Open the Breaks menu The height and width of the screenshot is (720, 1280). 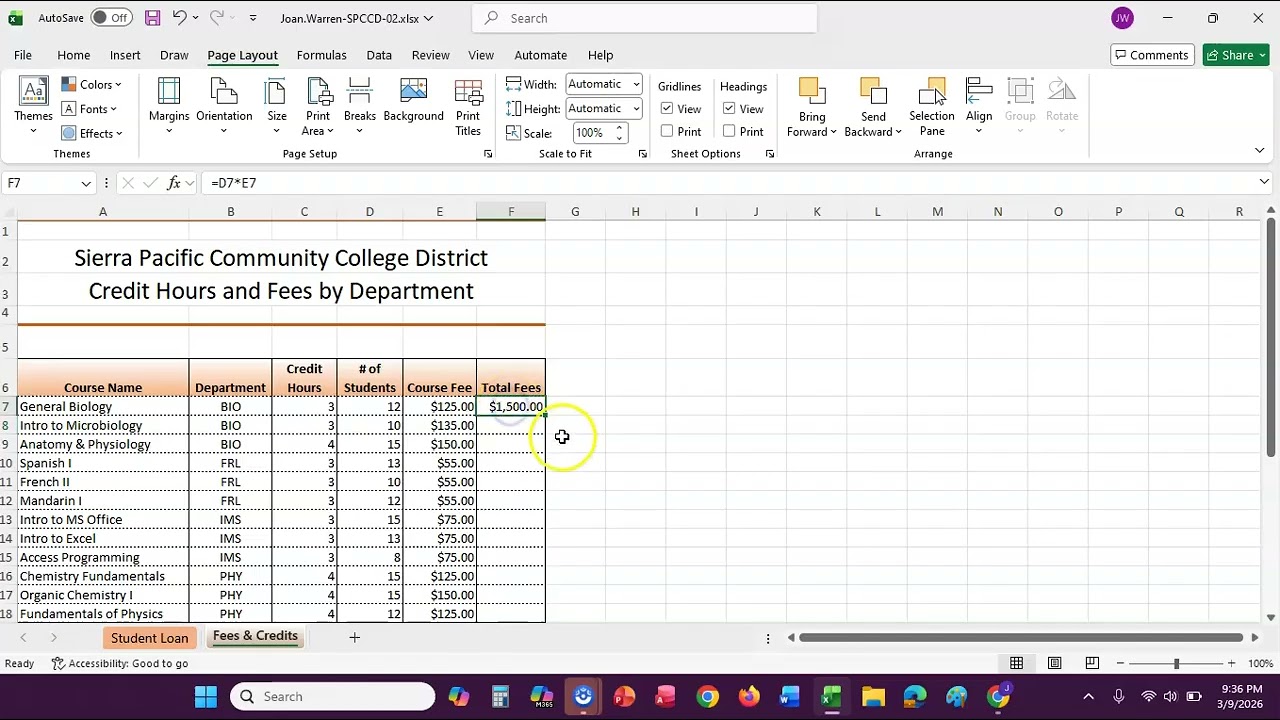point(360,106)
